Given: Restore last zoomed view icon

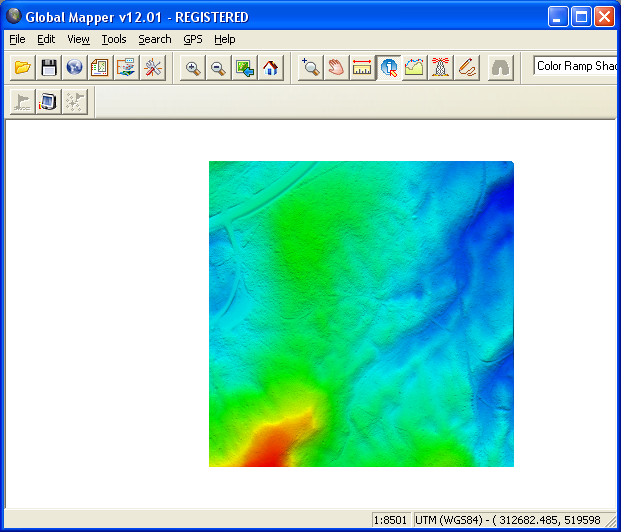Looking at the screenshot, I should point(244,68).
